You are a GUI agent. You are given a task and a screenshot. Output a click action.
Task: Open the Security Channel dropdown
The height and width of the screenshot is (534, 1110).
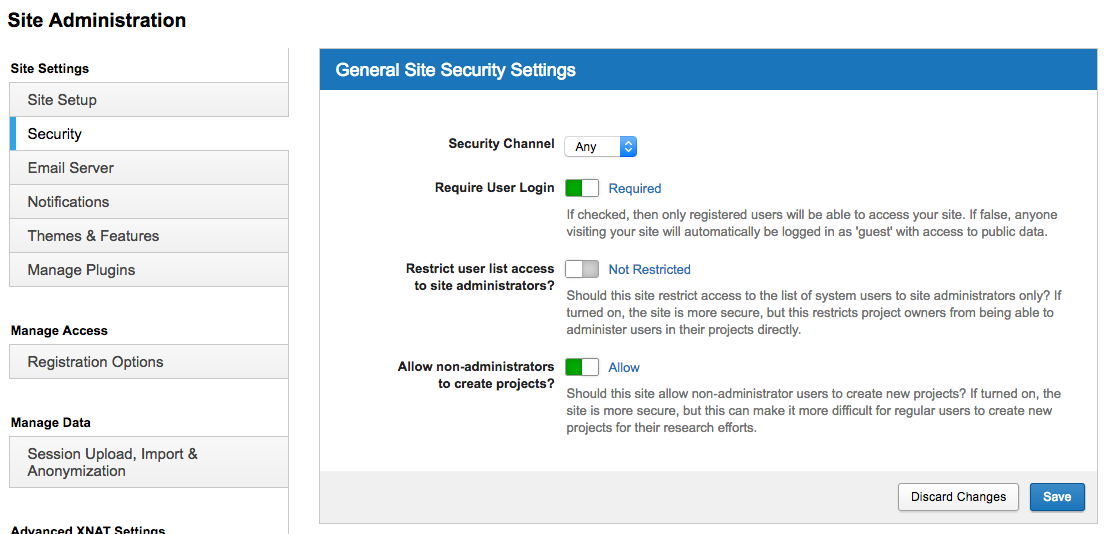[x=600, y=147]
